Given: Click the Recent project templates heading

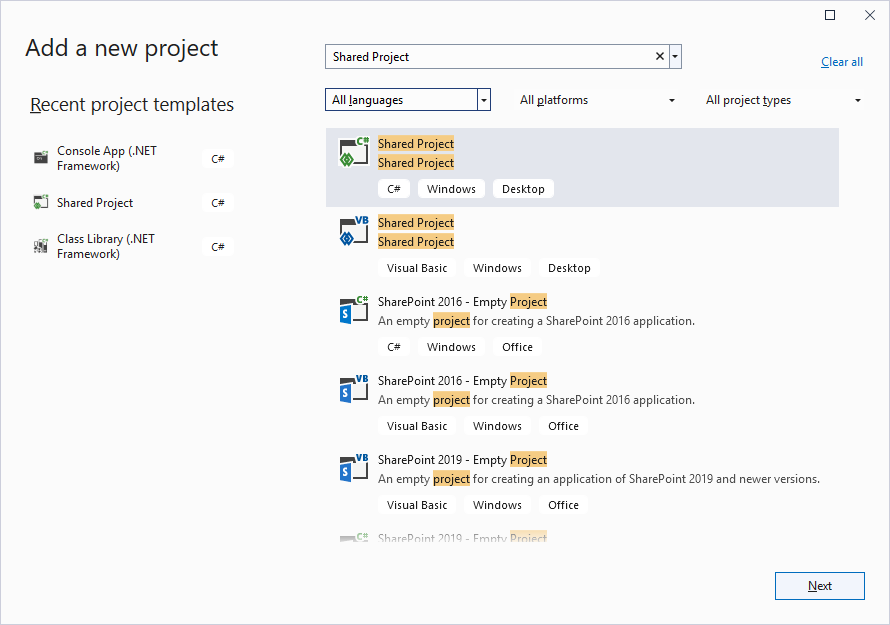Looking at the screenshot, I should tap(132, 104).
